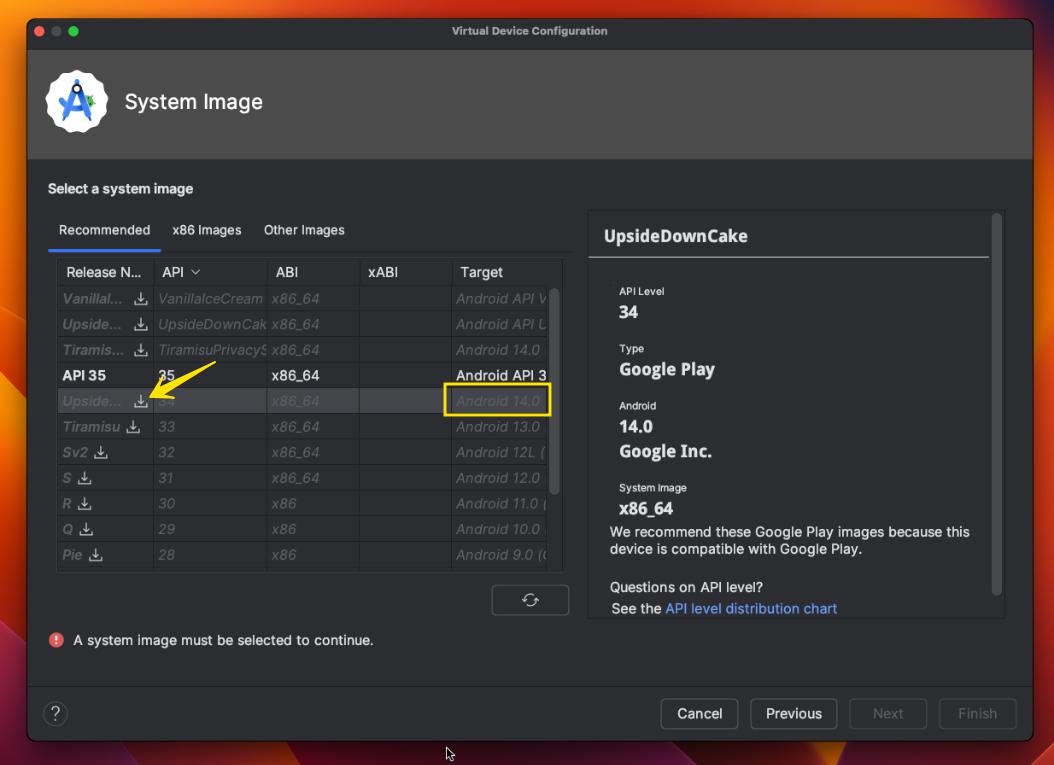Image resolution: width=1054 pixels, height=765 pixels.
Task: Zoom the window with the green button
Action: coord(73,31)
